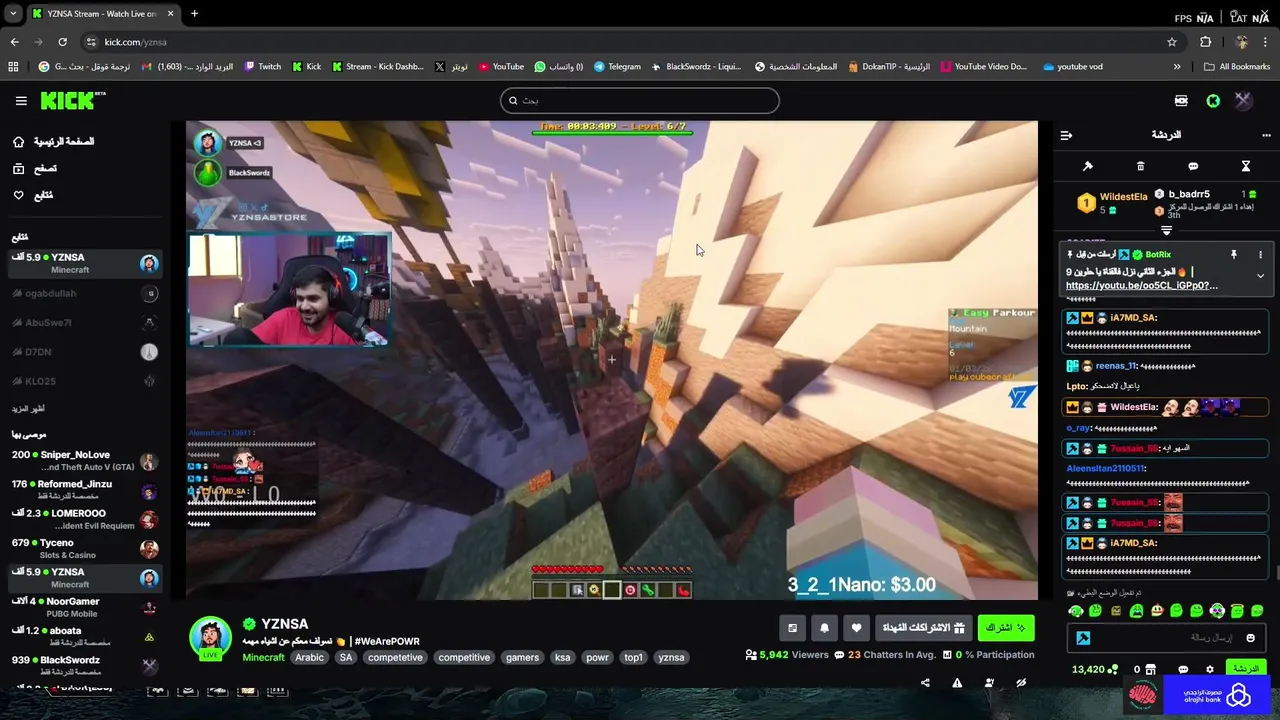1280x720 pixels.
Task: Click the green Subscribe button
Action: pyautogui.click(x=1006, y=628)
